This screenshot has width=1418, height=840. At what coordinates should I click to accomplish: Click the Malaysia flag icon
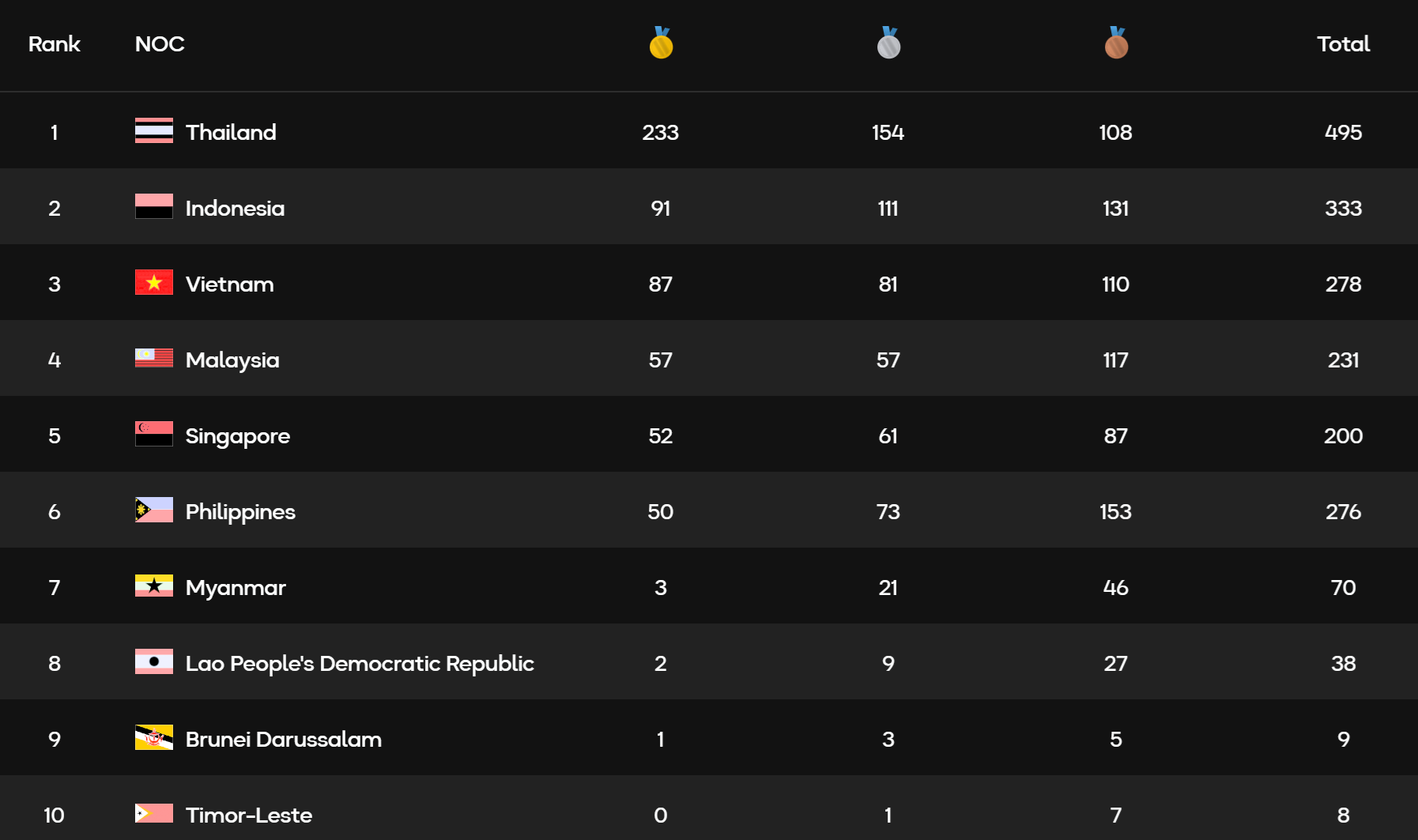tap(154, 358)
